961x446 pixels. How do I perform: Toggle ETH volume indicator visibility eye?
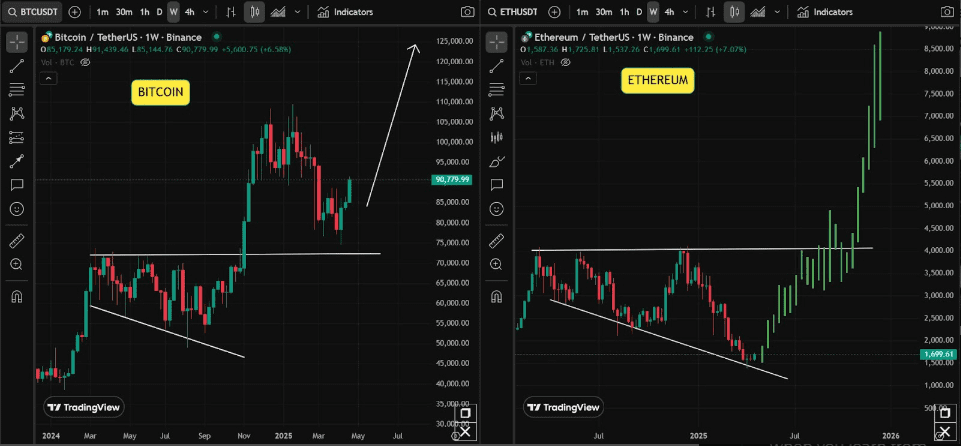coord(566,62)
